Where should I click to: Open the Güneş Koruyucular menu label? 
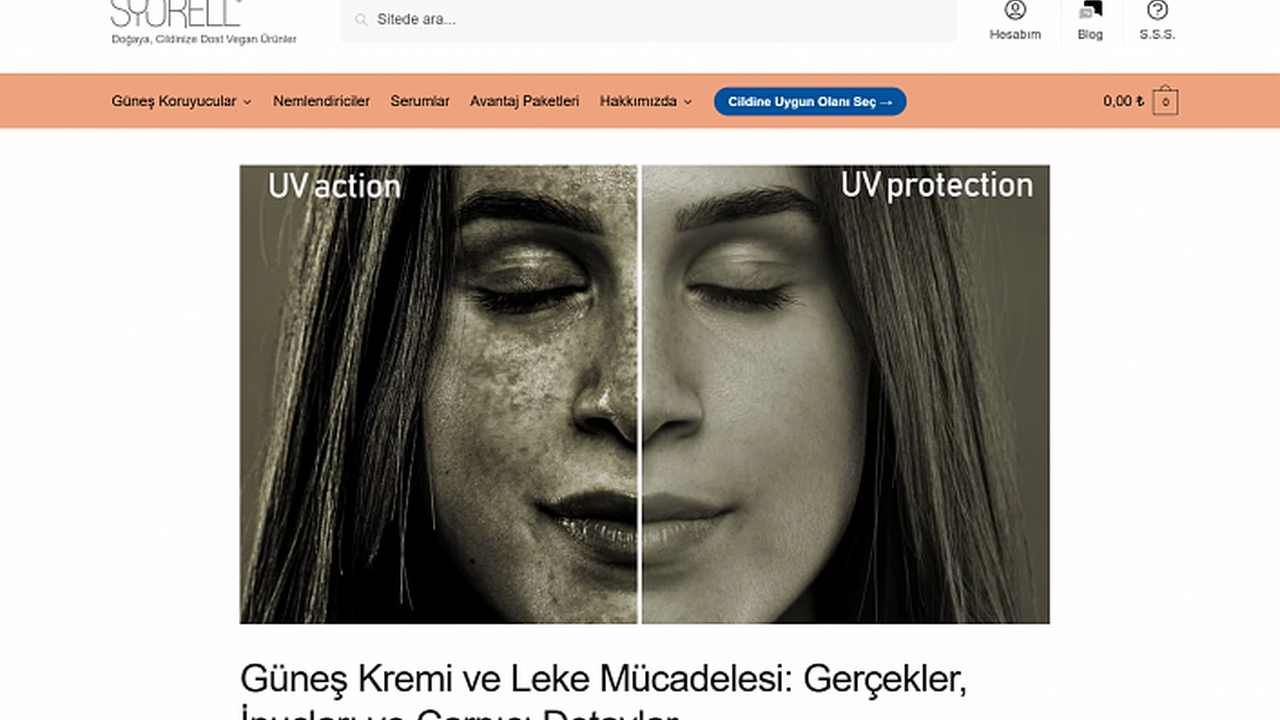pyautogui.click(x=174, y=101)
